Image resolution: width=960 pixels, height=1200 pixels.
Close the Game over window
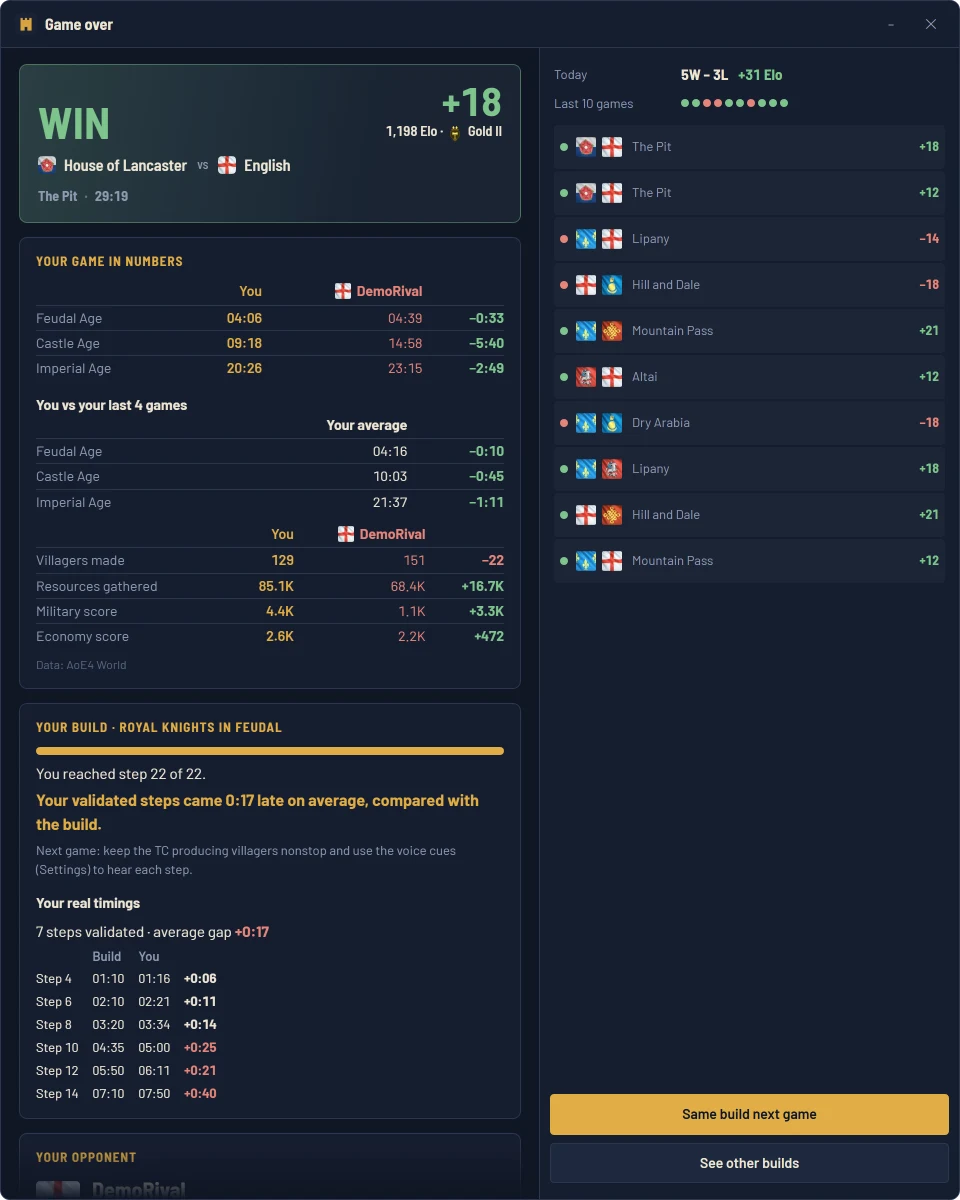931,24
